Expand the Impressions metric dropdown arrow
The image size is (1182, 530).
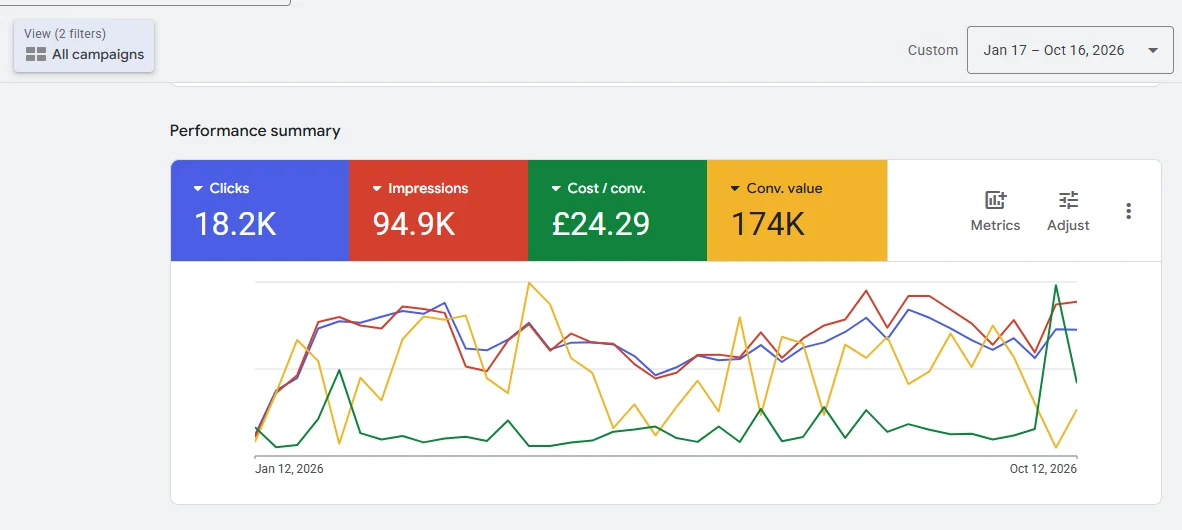click(x=377, y=188)
